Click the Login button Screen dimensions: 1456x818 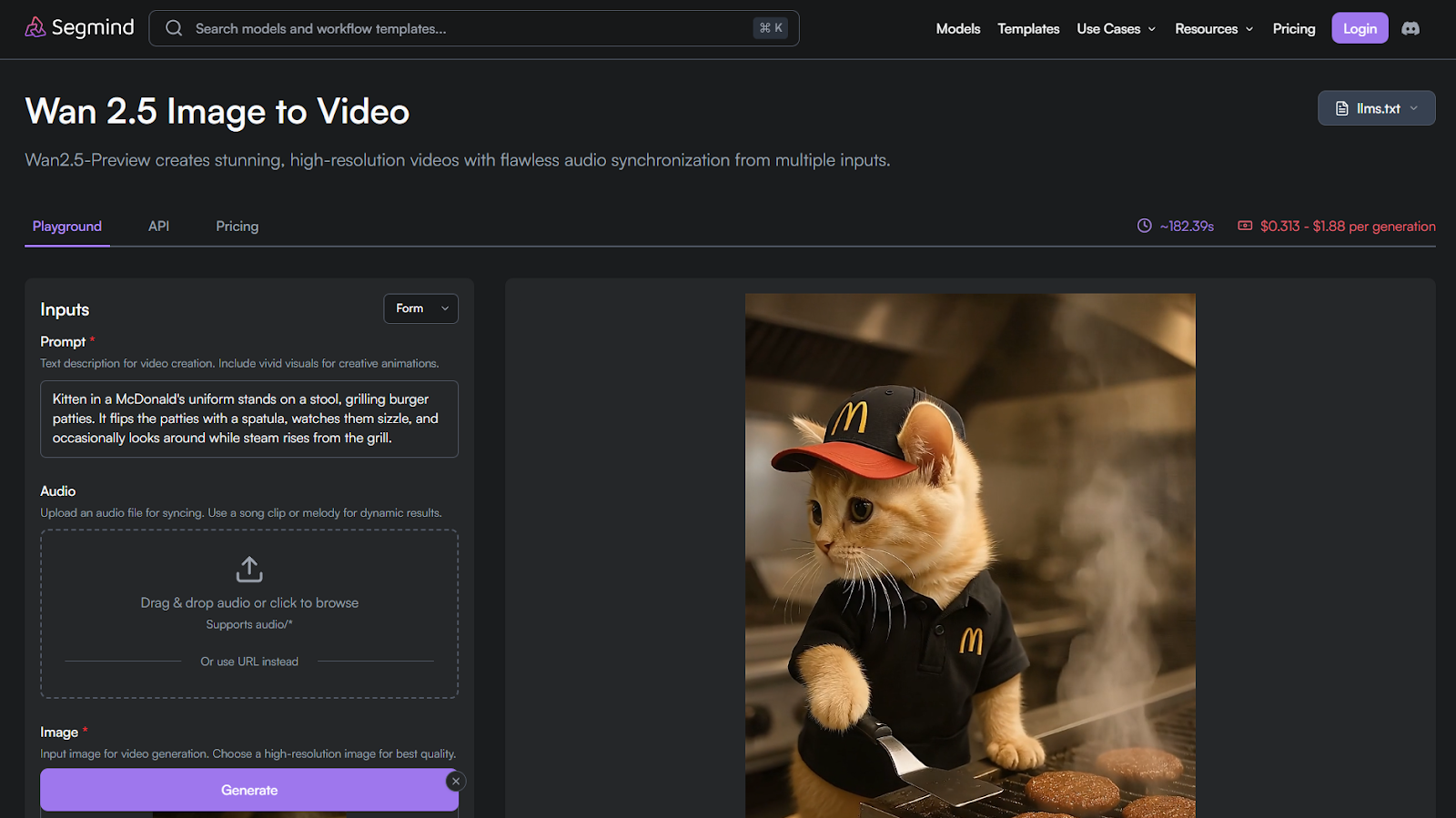(x=1360, y=28)
